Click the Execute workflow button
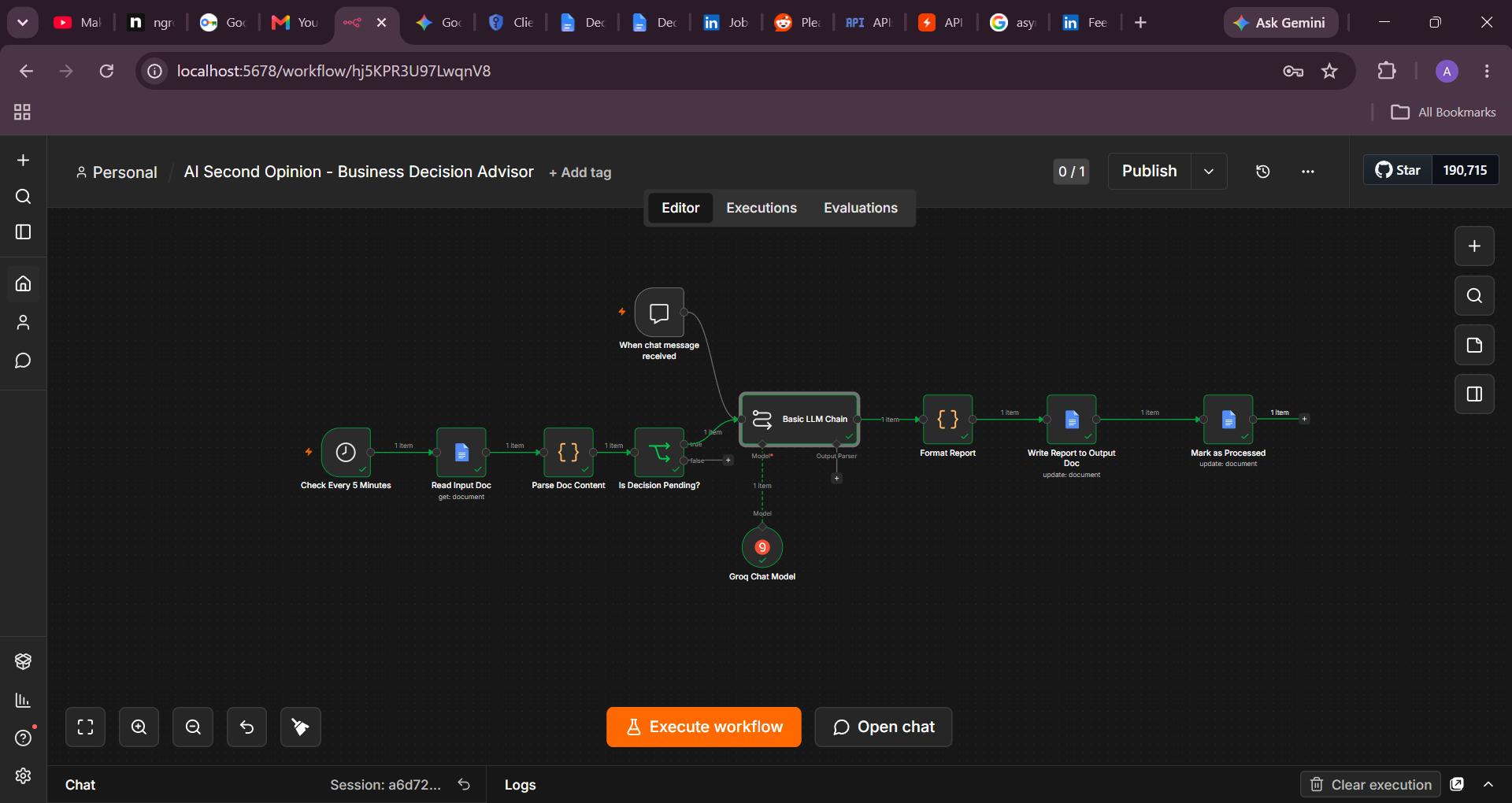Image resolution: width=1512 pixels, height=803 pixels. click(x=704, y=727)
